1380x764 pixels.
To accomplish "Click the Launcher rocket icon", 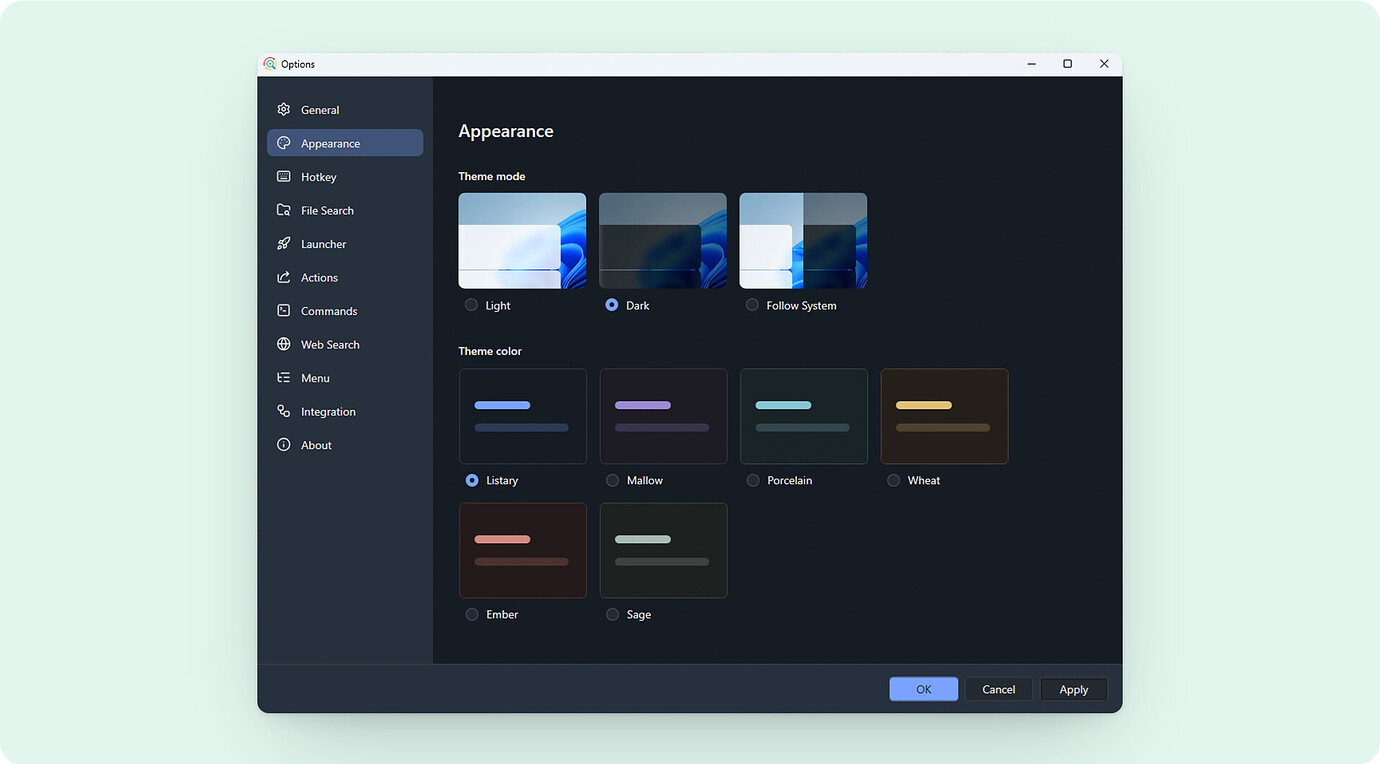I will [x=284, y=244].
